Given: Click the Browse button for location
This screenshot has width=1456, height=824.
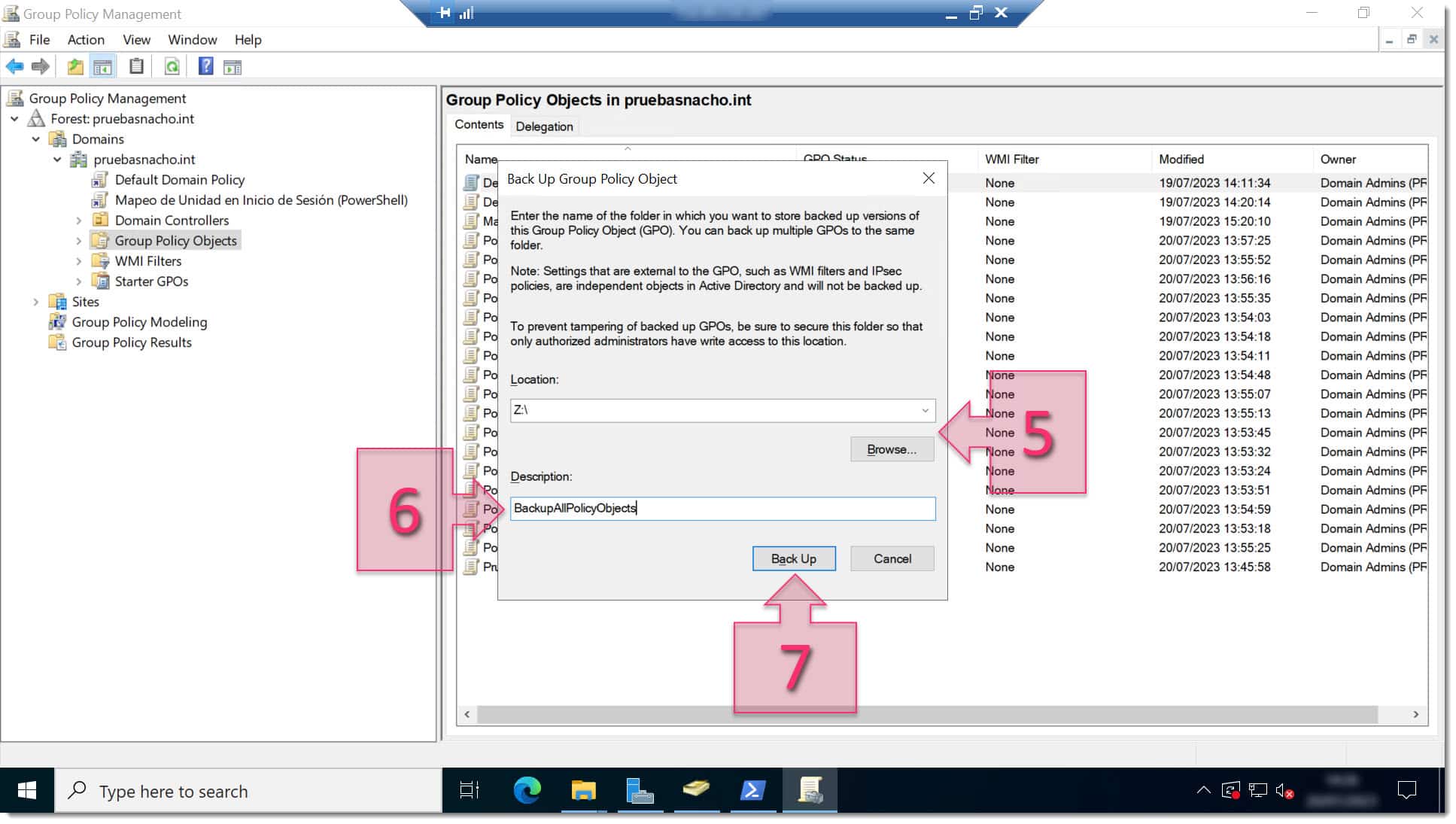Looking at the screenshot, I should coord(892,449).
